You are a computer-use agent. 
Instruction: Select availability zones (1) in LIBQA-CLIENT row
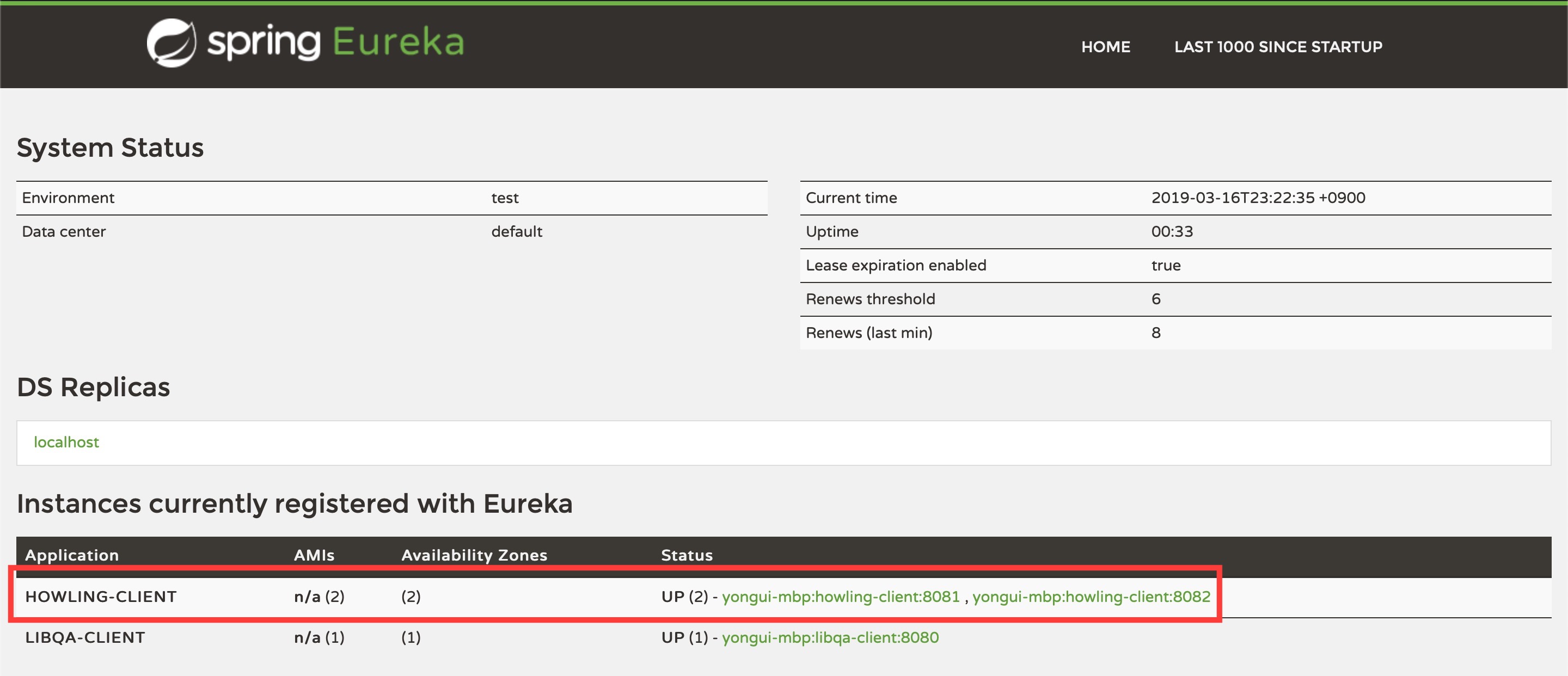(411, 638)
